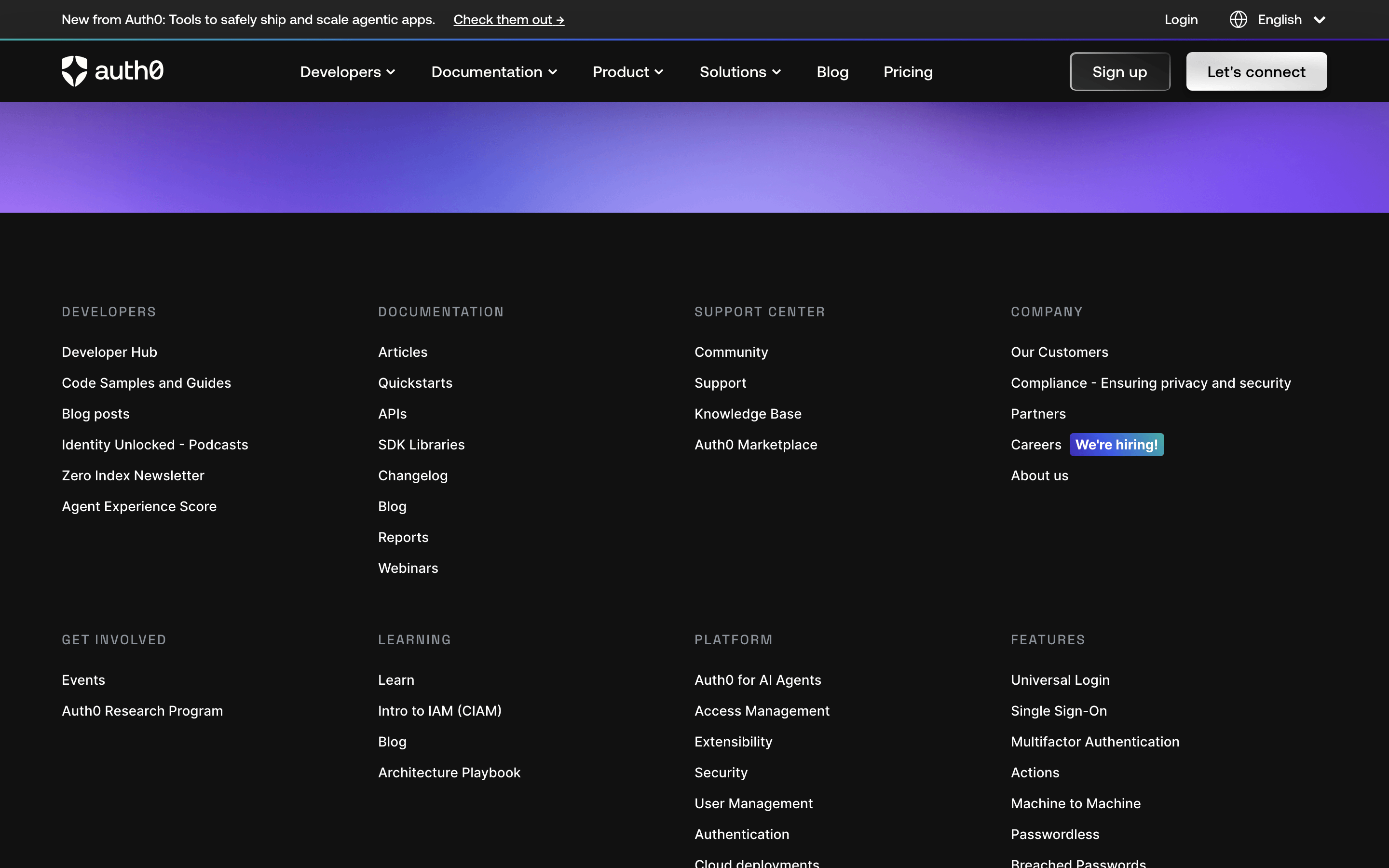Open Architecture Playbook link
Image resolution: width=1389 pixels, height=868 pixels.
449,773
